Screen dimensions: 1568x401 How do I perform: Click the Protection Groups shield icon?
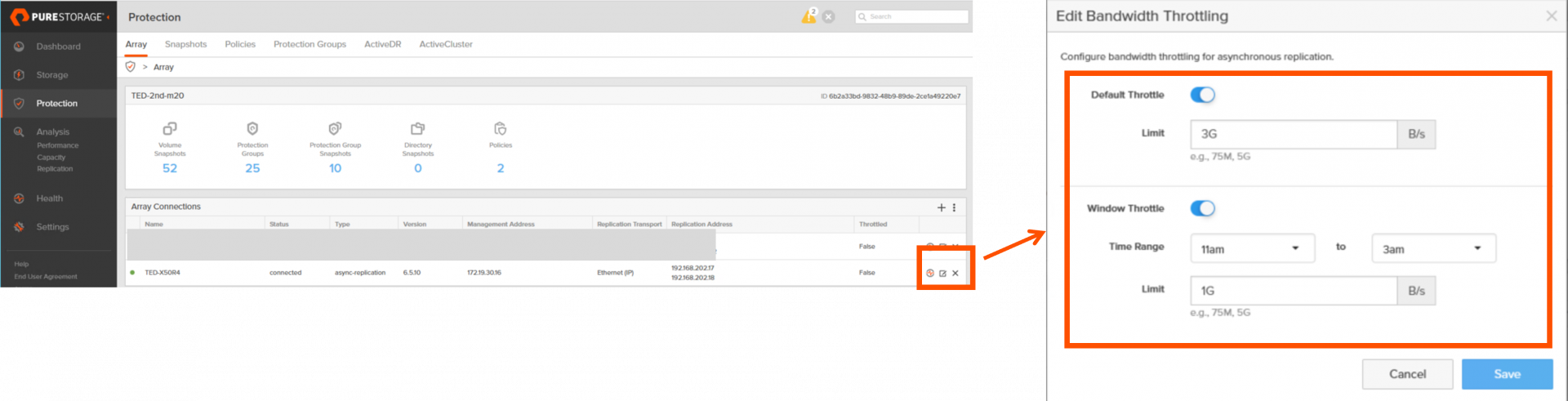[x=252, y=129]
